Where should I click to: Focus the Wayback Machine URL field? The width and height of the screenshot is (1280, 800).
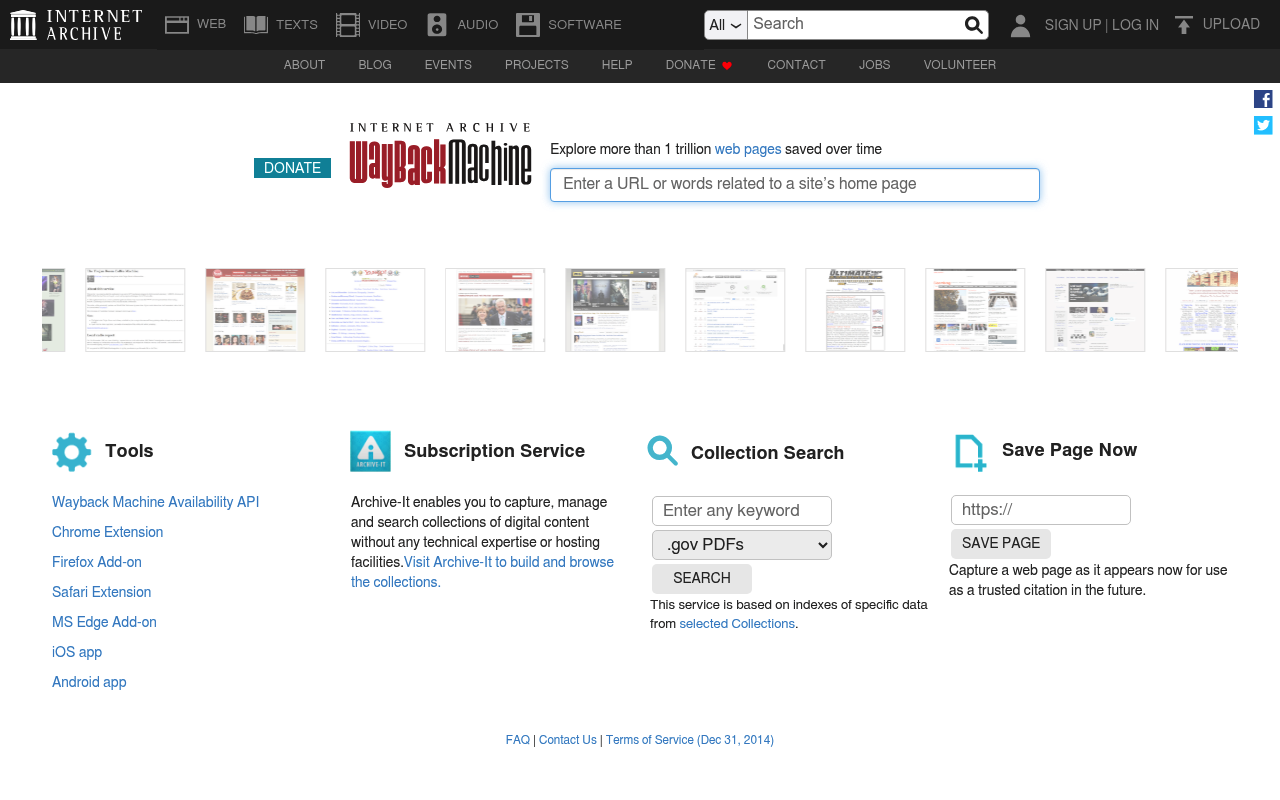(795, 185)
